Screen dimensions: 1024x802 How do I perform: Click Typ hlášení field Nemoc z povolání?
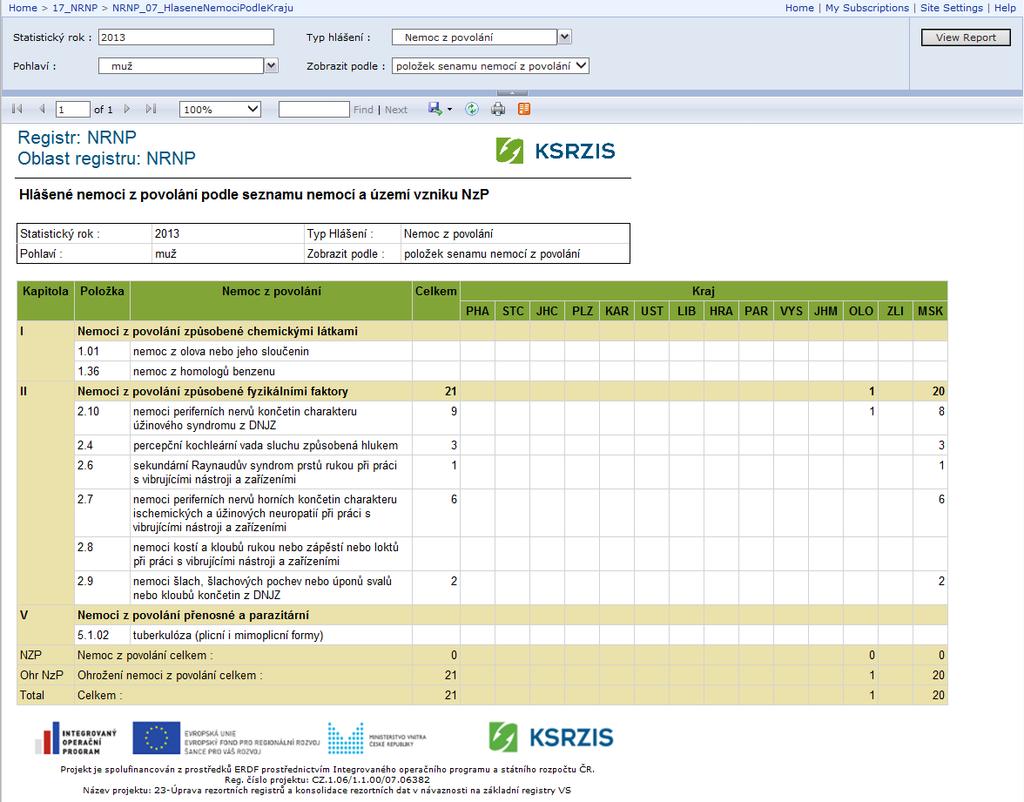tap(474, 37)
